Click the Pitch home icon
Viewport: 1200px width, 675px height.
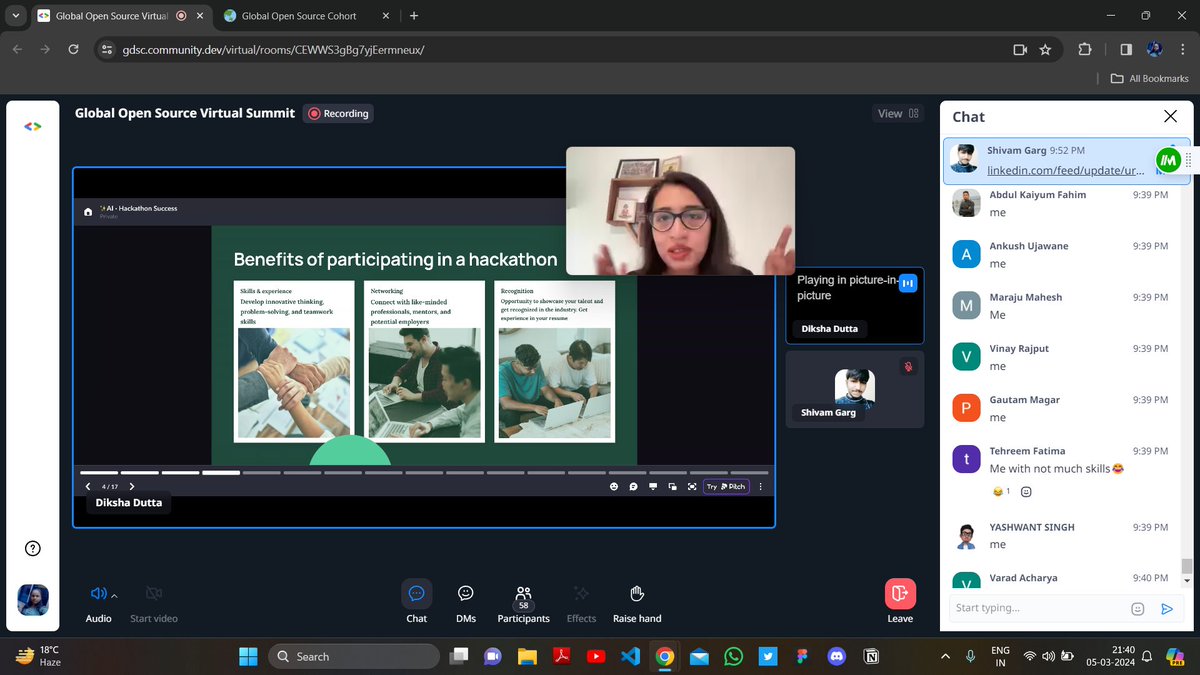[x=88, y=212]
